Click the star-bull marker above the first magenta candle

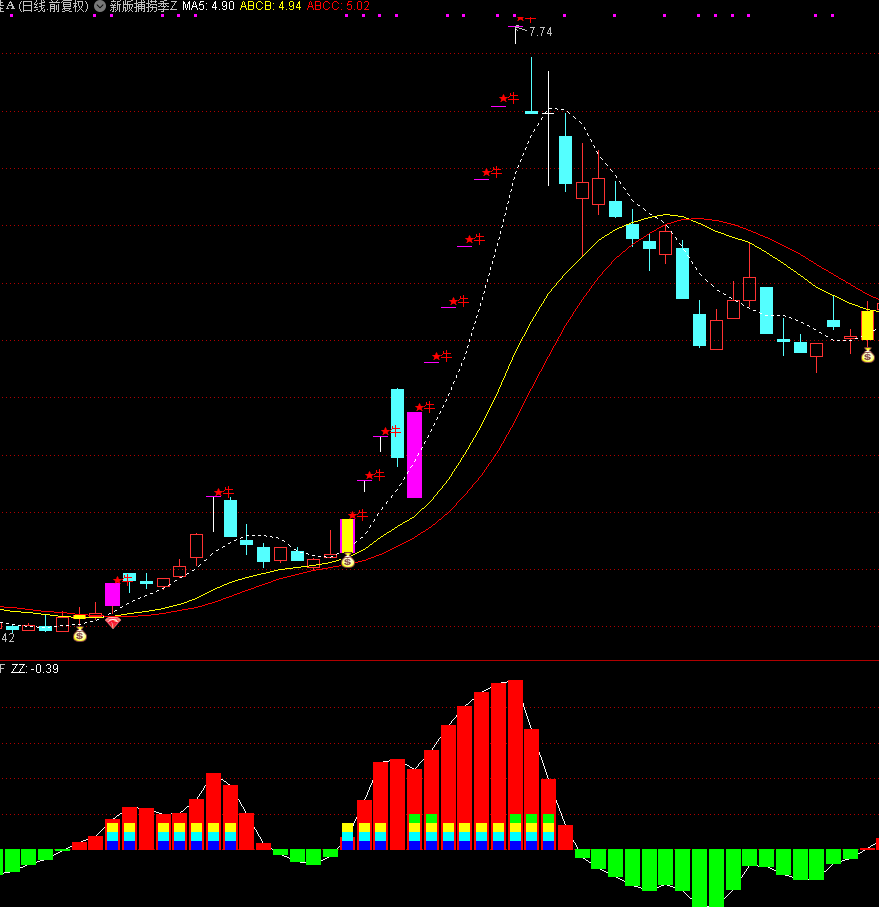[x=120, y=579]
